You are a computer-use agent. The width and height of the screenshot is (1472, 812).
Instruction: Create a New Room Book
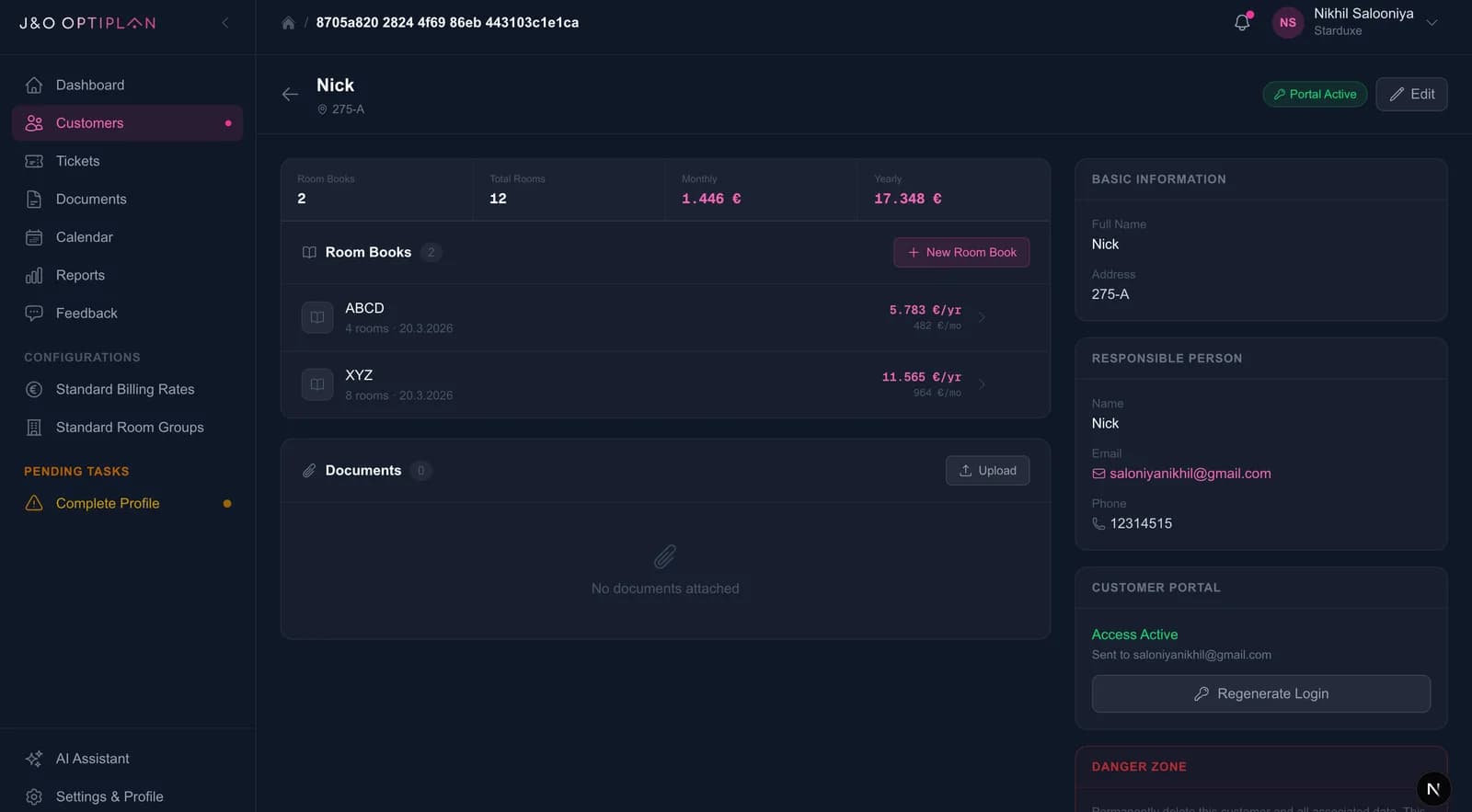pos(961,252)
